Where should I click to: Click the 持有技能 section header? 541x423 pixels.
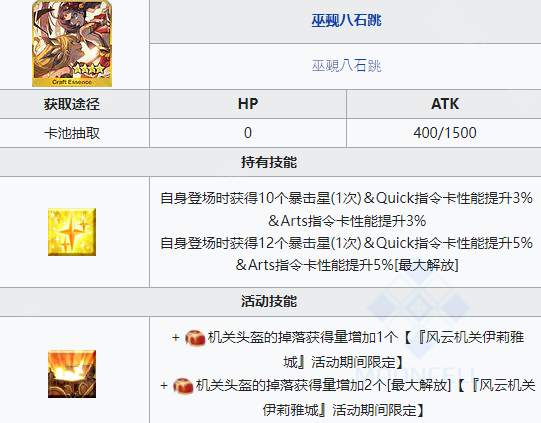(x=270, y=162)
